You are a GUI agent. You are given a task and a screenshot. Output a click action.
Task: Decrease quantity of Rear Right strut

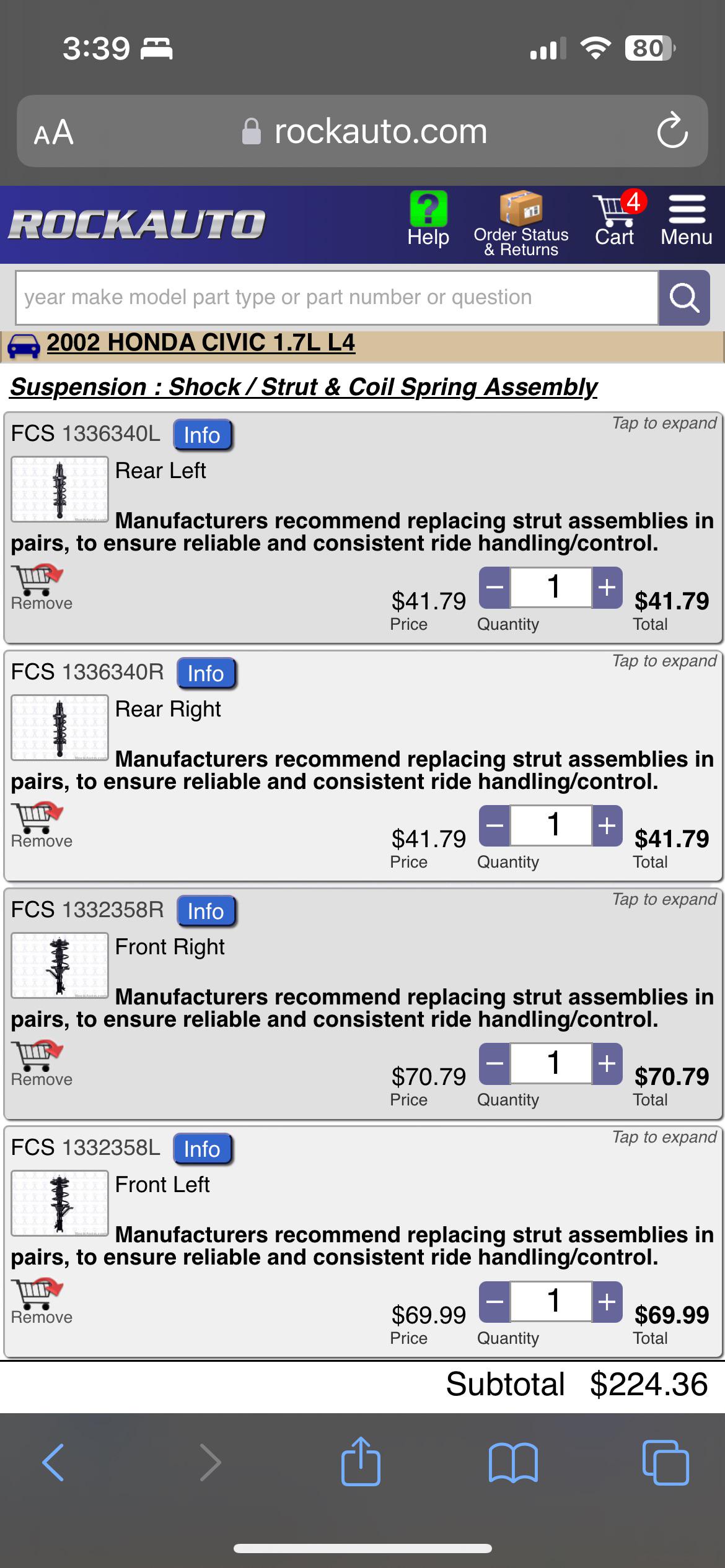coord(494,825)
